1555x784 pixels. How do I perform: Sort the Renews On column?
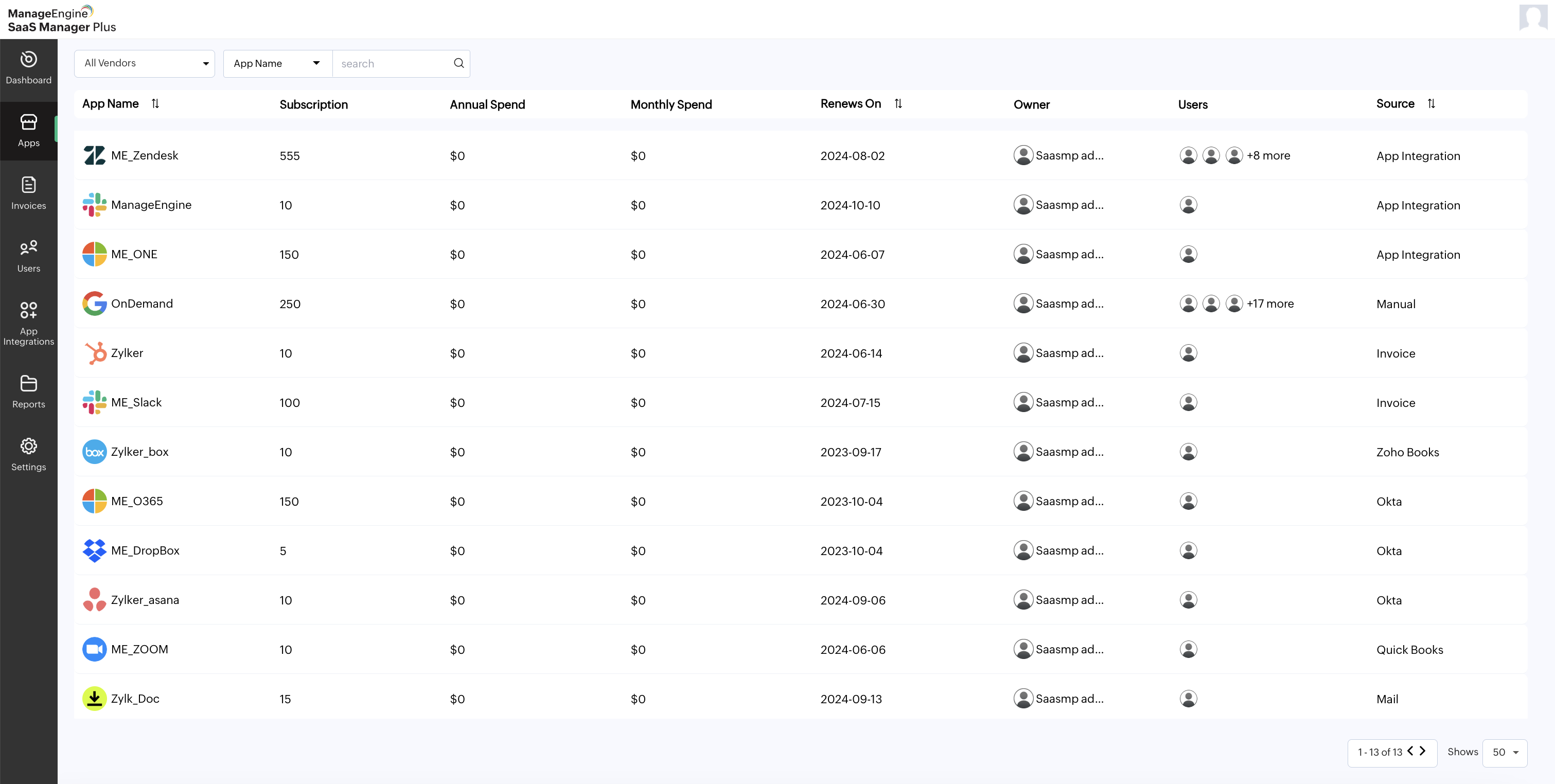tap(898, 104)
